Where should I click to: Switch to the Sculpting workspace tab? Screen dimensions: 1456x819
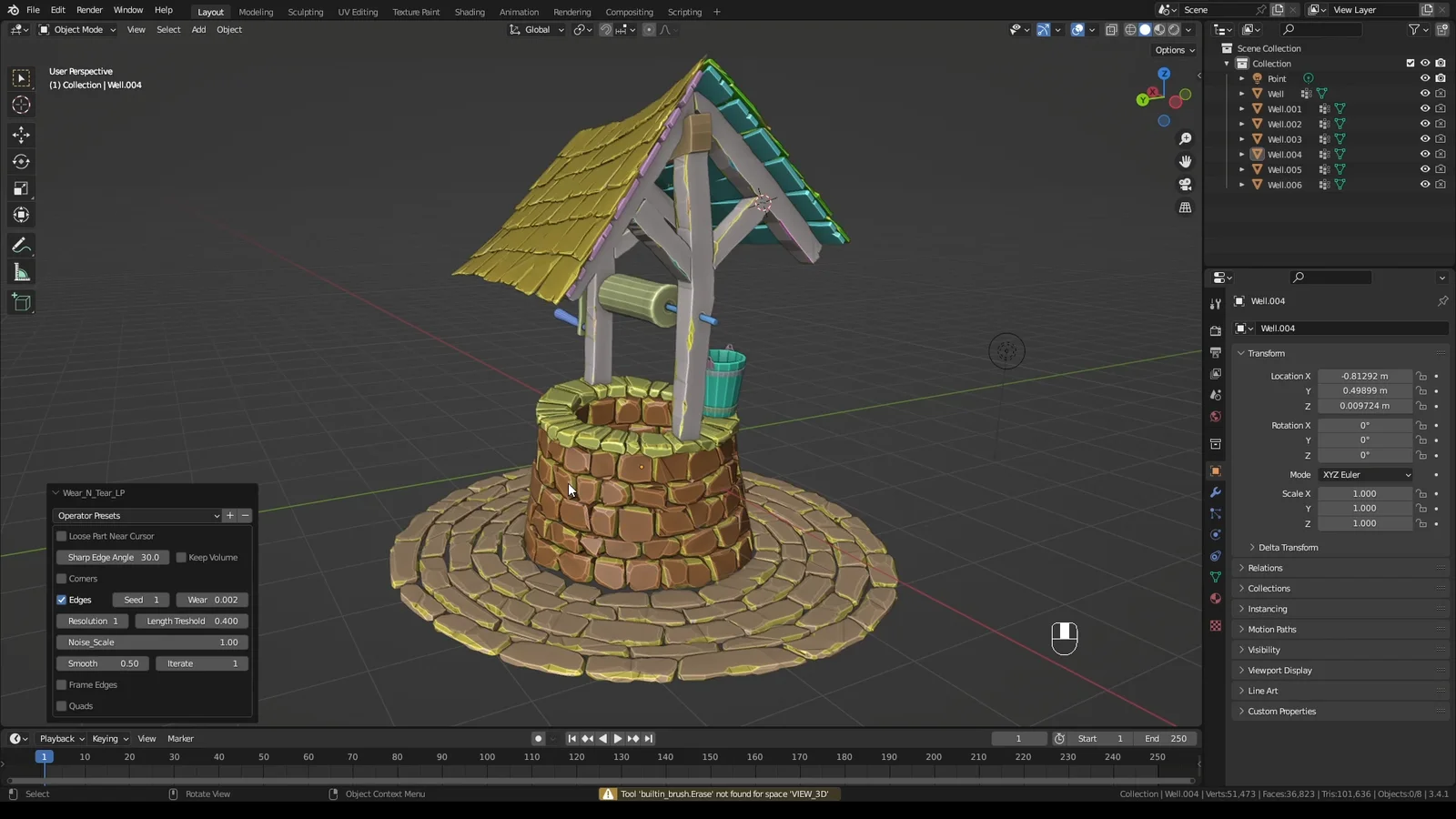click(x=305, y=12)
